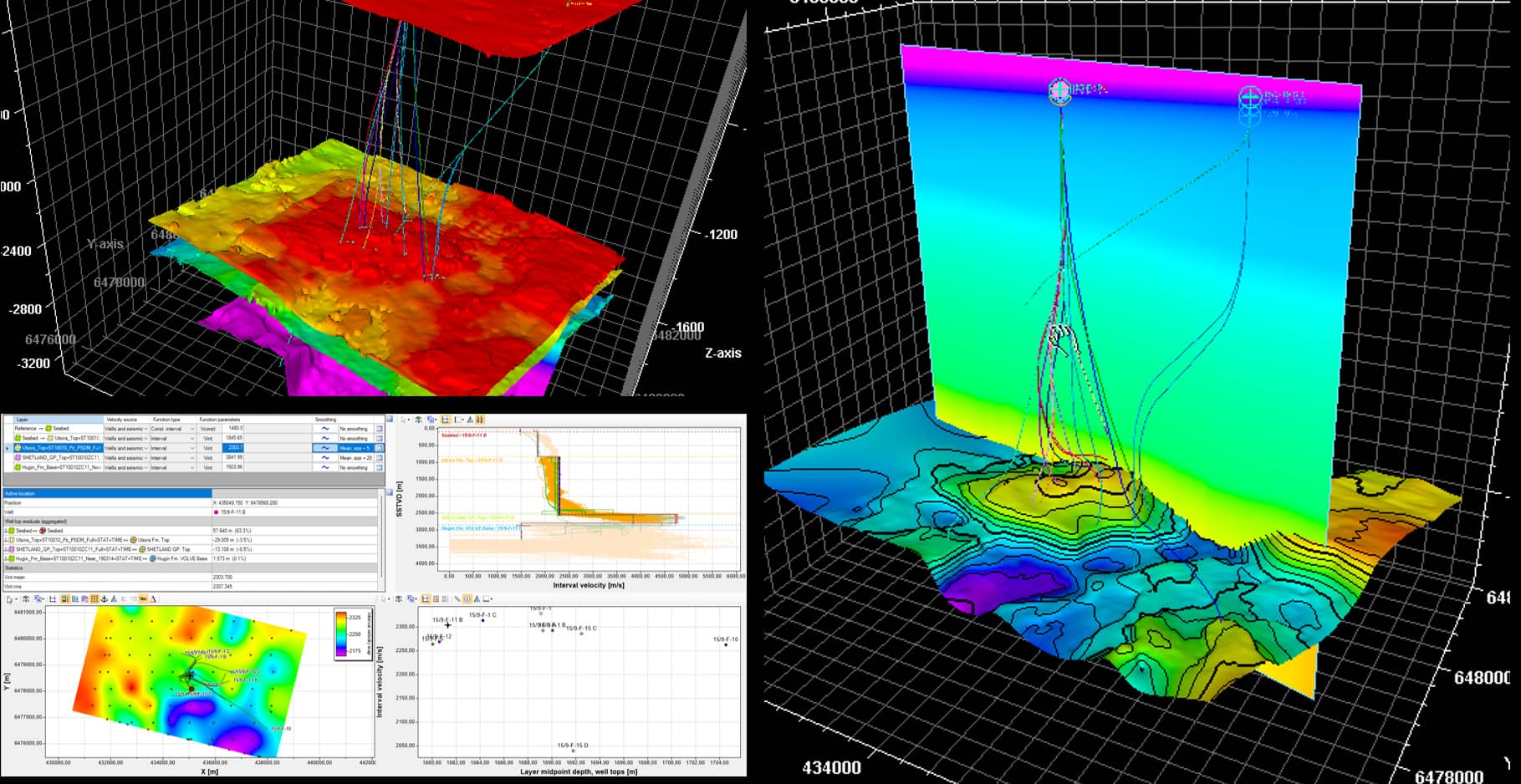Viewport: 1521px width, 784px height.
Task: Click the details panel vertical scrollbar
Action: coord(381,535)
